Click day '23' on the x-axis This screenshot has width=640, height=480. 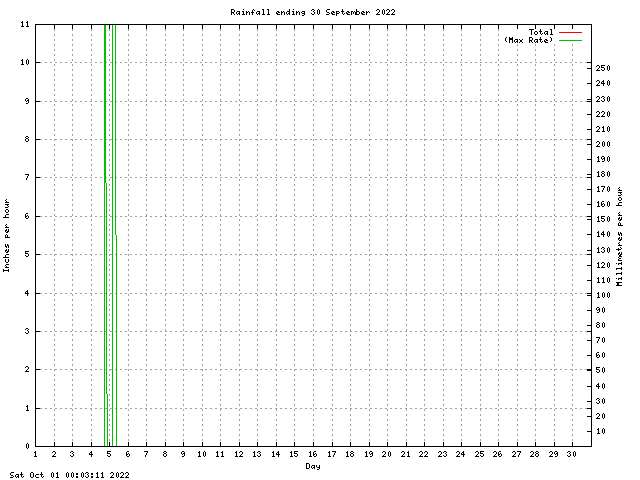[x=442, y=454]
